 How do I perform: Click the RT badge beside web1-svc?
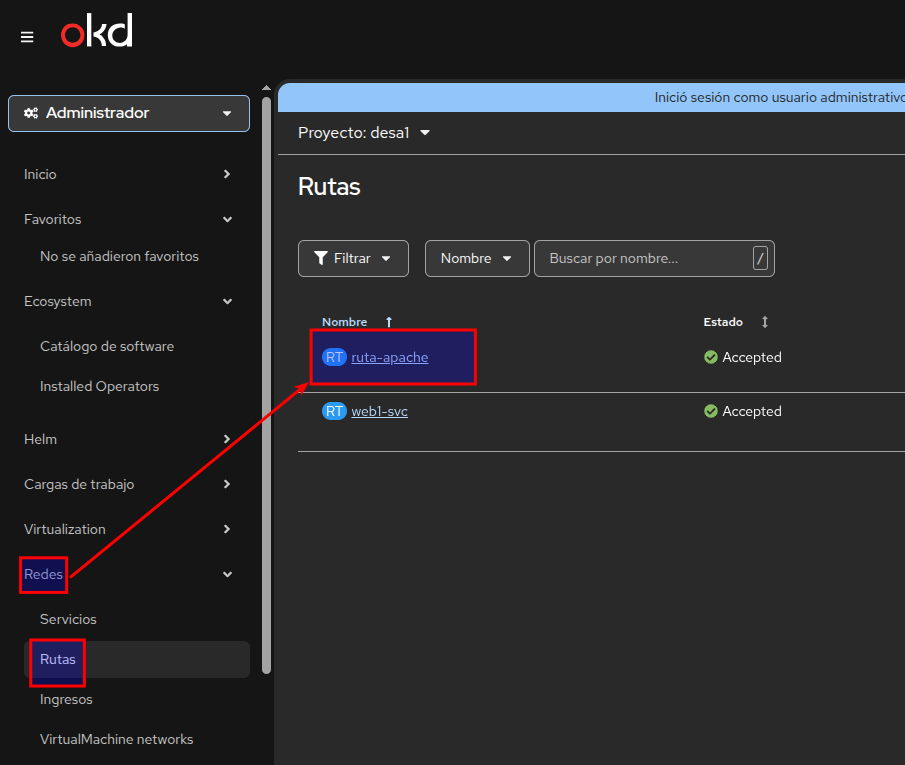(334, 411)
